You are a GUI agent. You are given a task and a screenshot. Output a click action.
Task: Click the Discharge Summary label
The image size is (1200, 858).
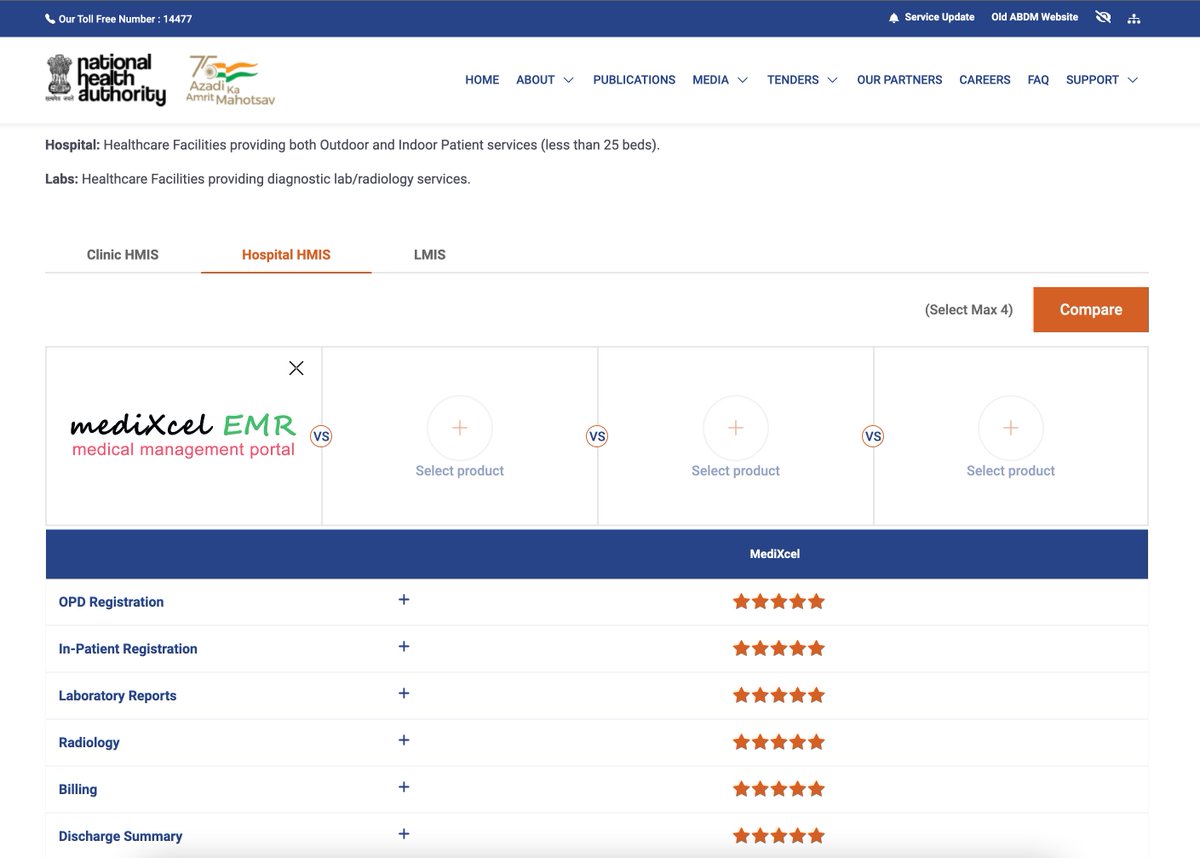(121, 837)
